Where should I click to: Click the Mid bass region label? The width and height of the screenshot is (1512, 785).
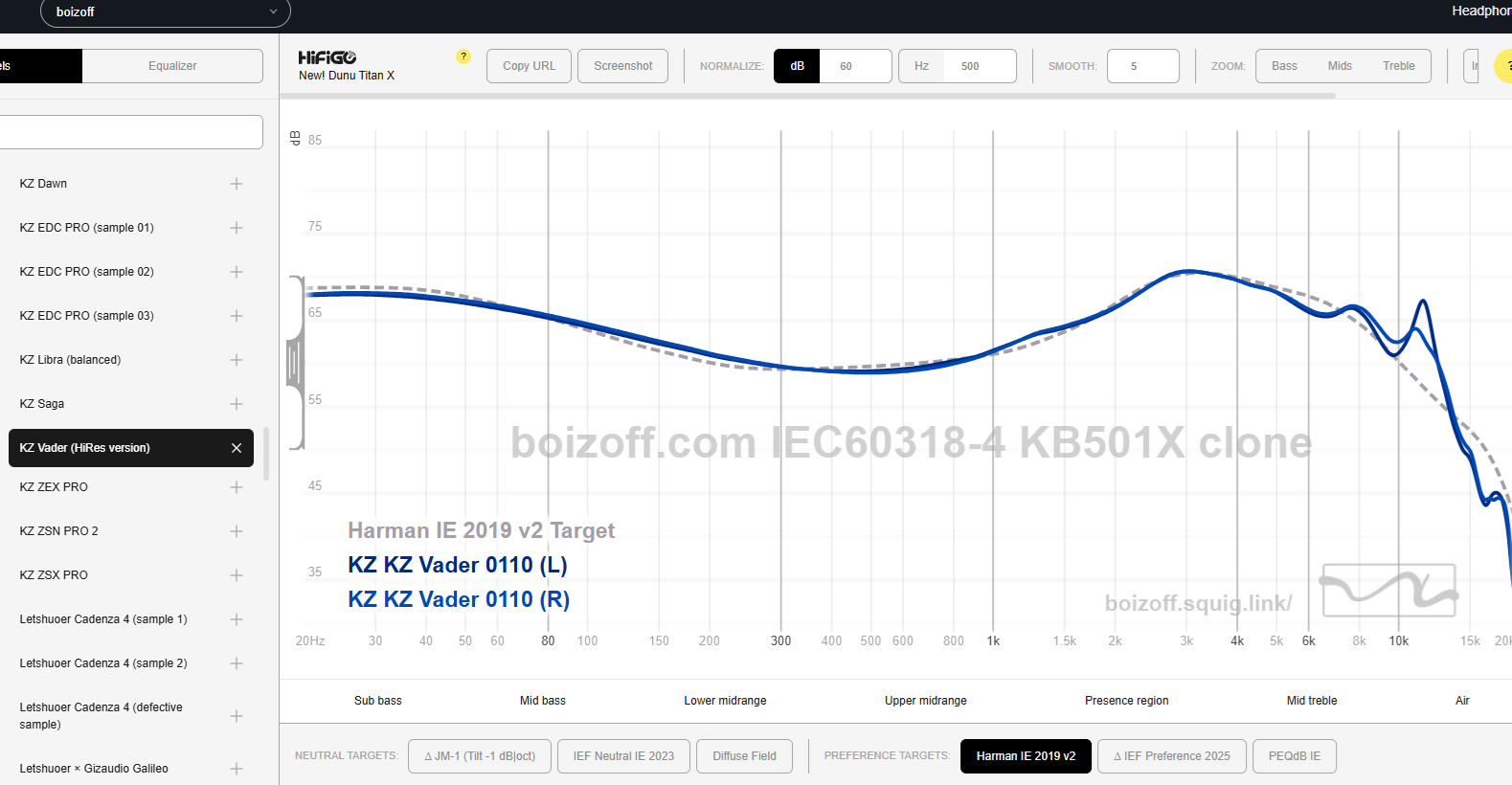coord(543,701)
